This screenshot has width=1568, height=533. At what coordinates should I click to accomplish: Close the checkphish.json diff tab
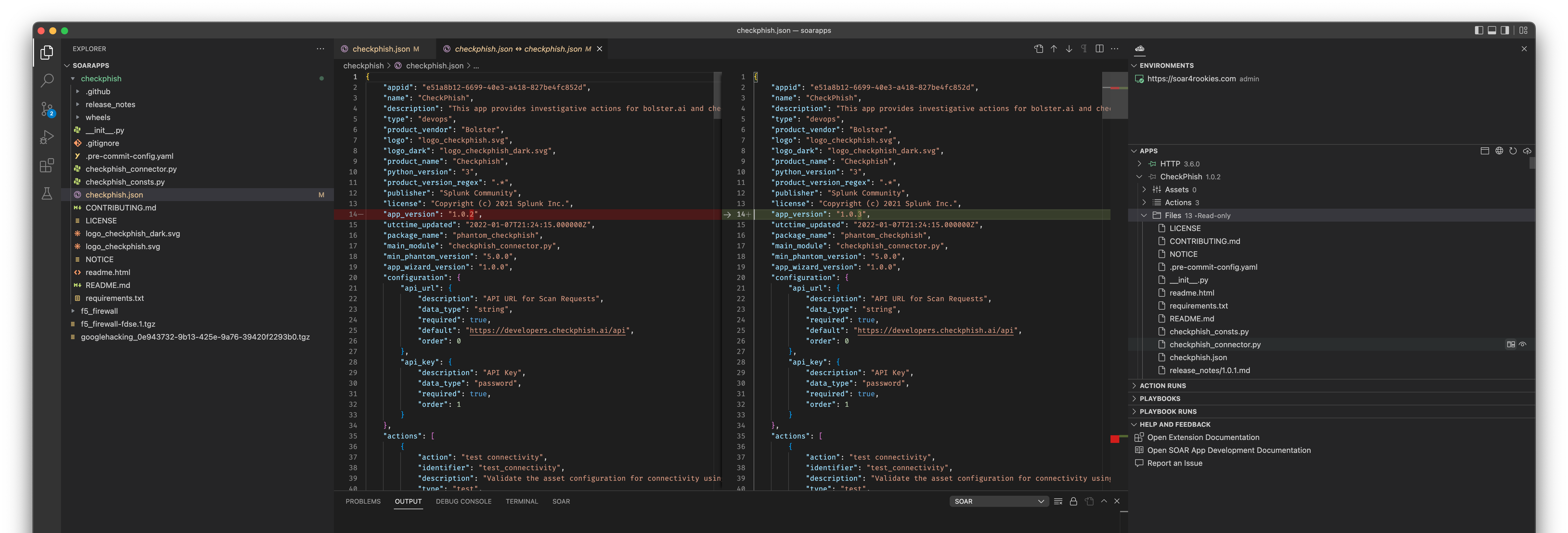point(600,49)
